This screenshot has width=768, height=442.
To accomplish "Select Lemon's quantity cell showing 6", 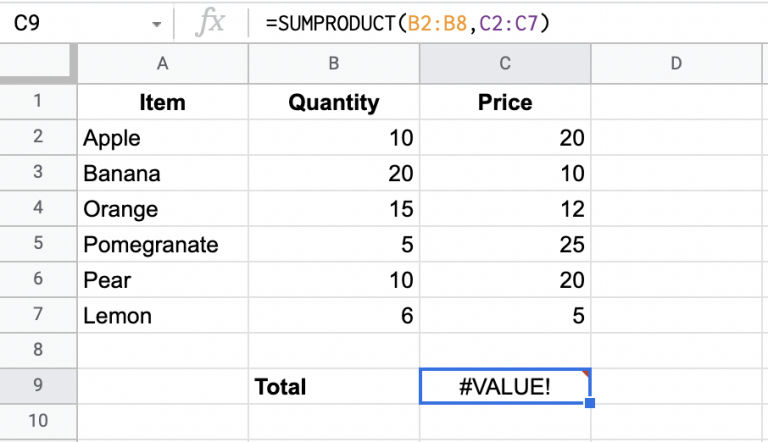I will click(x=334, y=315).
